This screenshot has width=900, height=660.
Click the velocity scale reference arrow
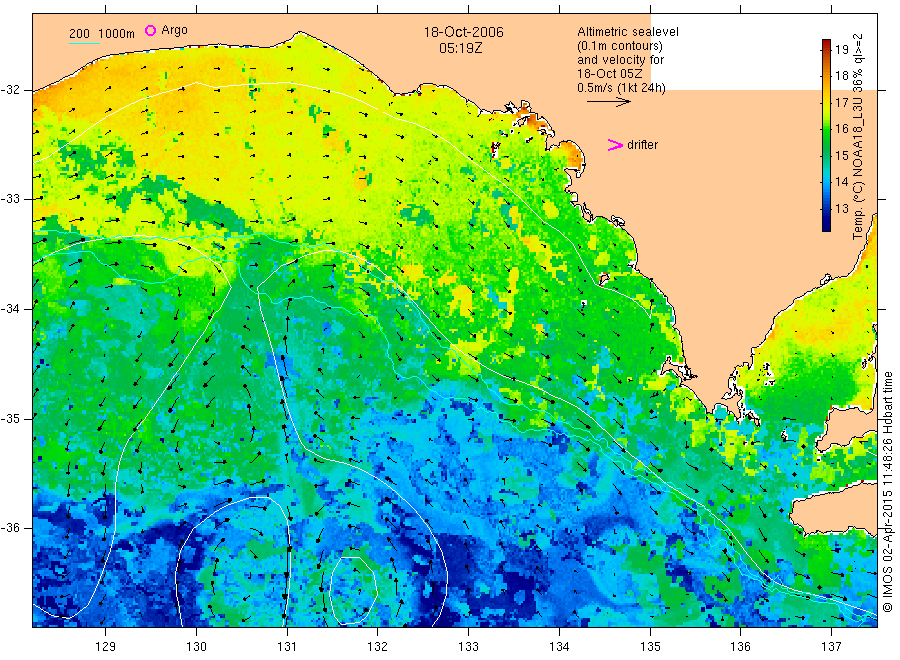tap(608, 102)
